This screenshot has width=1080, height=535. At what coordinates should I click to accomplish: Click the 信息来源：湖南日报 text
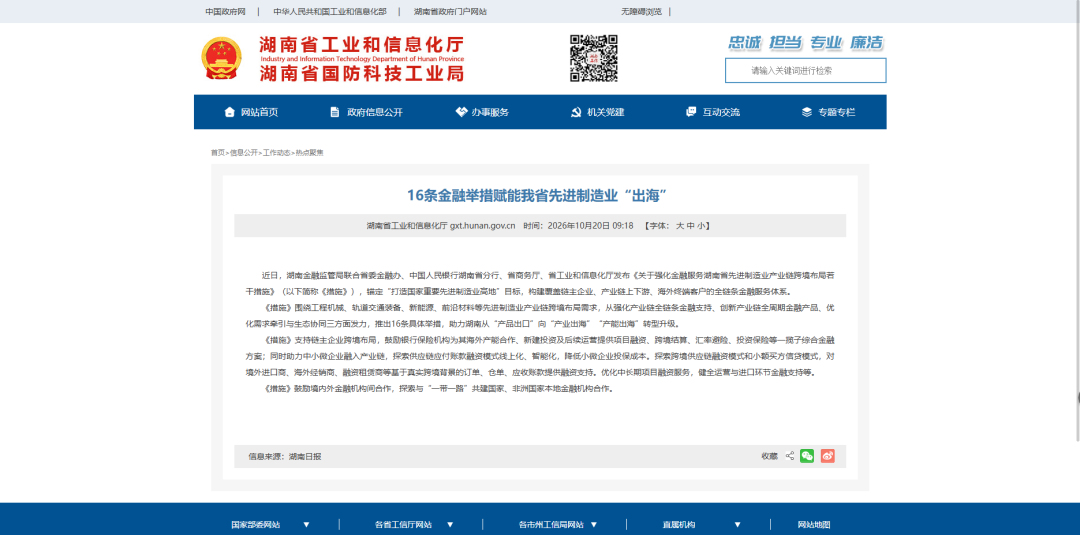pyautogui.click(x=284, y=457)
